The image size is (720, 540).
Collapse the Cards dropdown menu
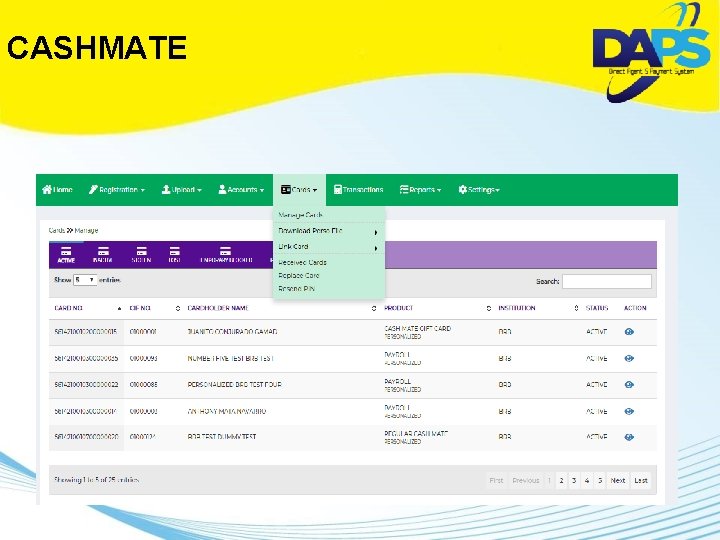(x=299, y=190)
